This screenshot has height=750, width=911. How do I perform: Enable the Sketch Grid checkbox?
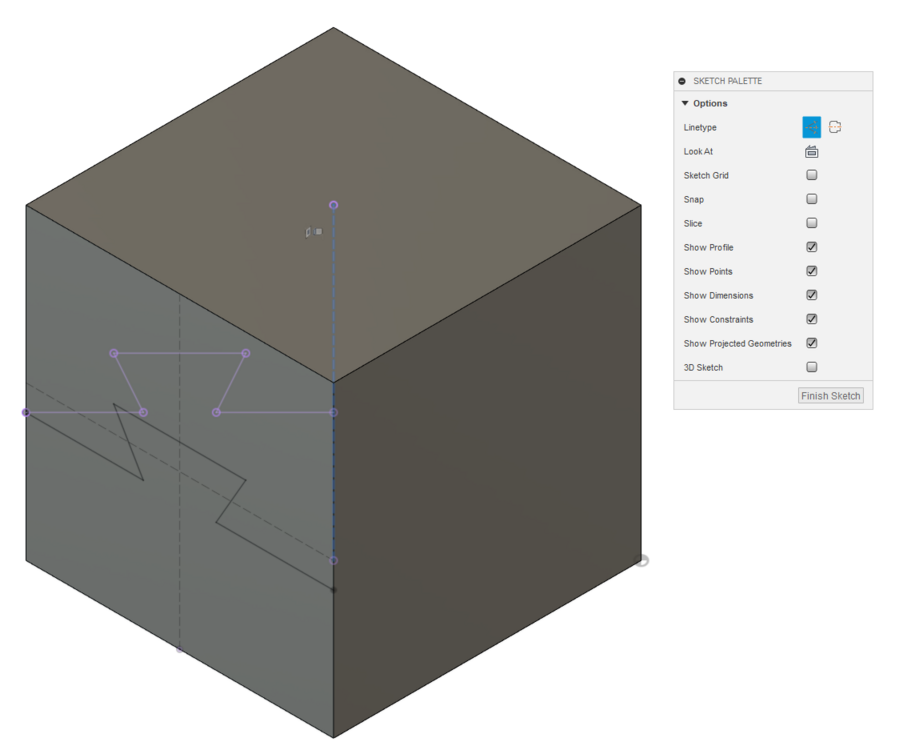coord(811,174)
